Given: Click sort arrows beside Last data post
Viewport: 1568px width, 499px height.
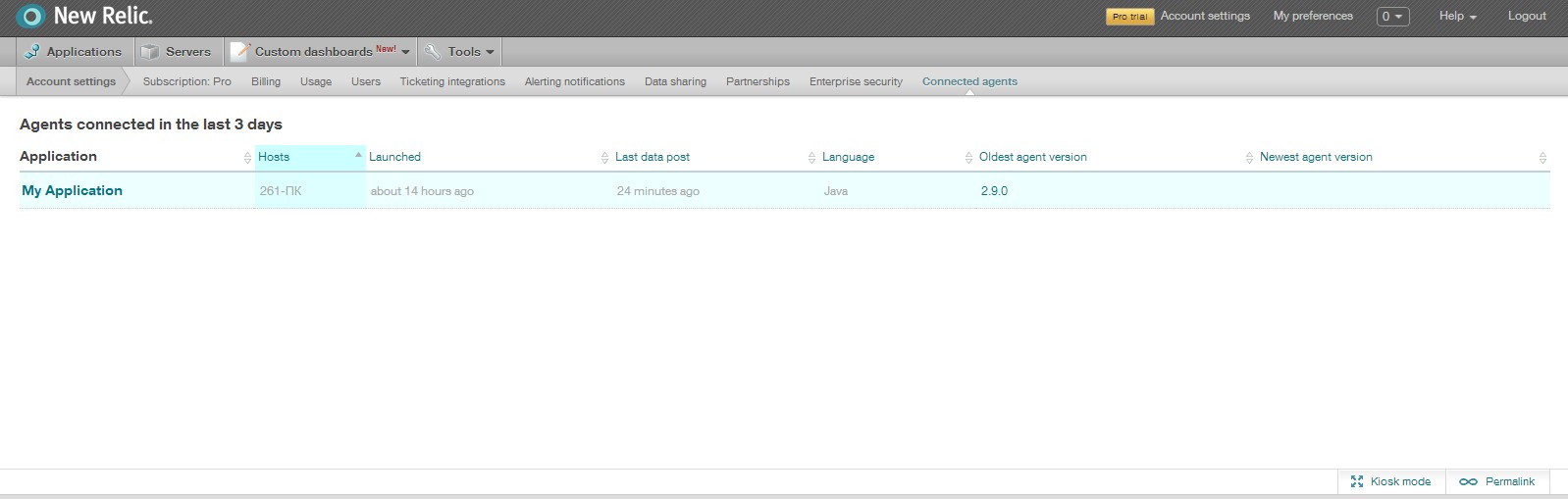Looking at the screenshot, I should (811, 158).
